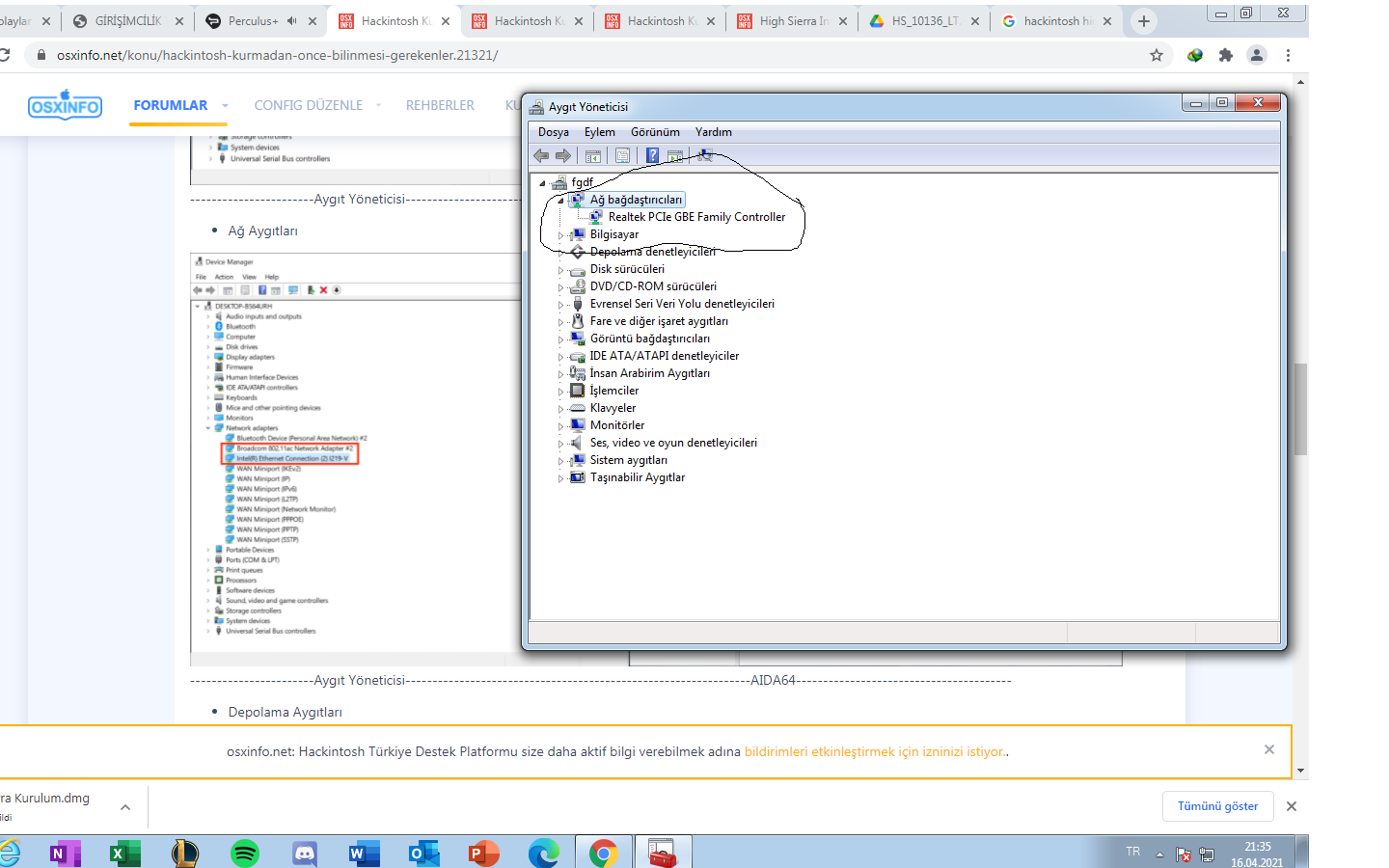Open Chrome extensions puzzle icon
The height and width of the screenshot is (868, 1389).
pos(1226,55)
